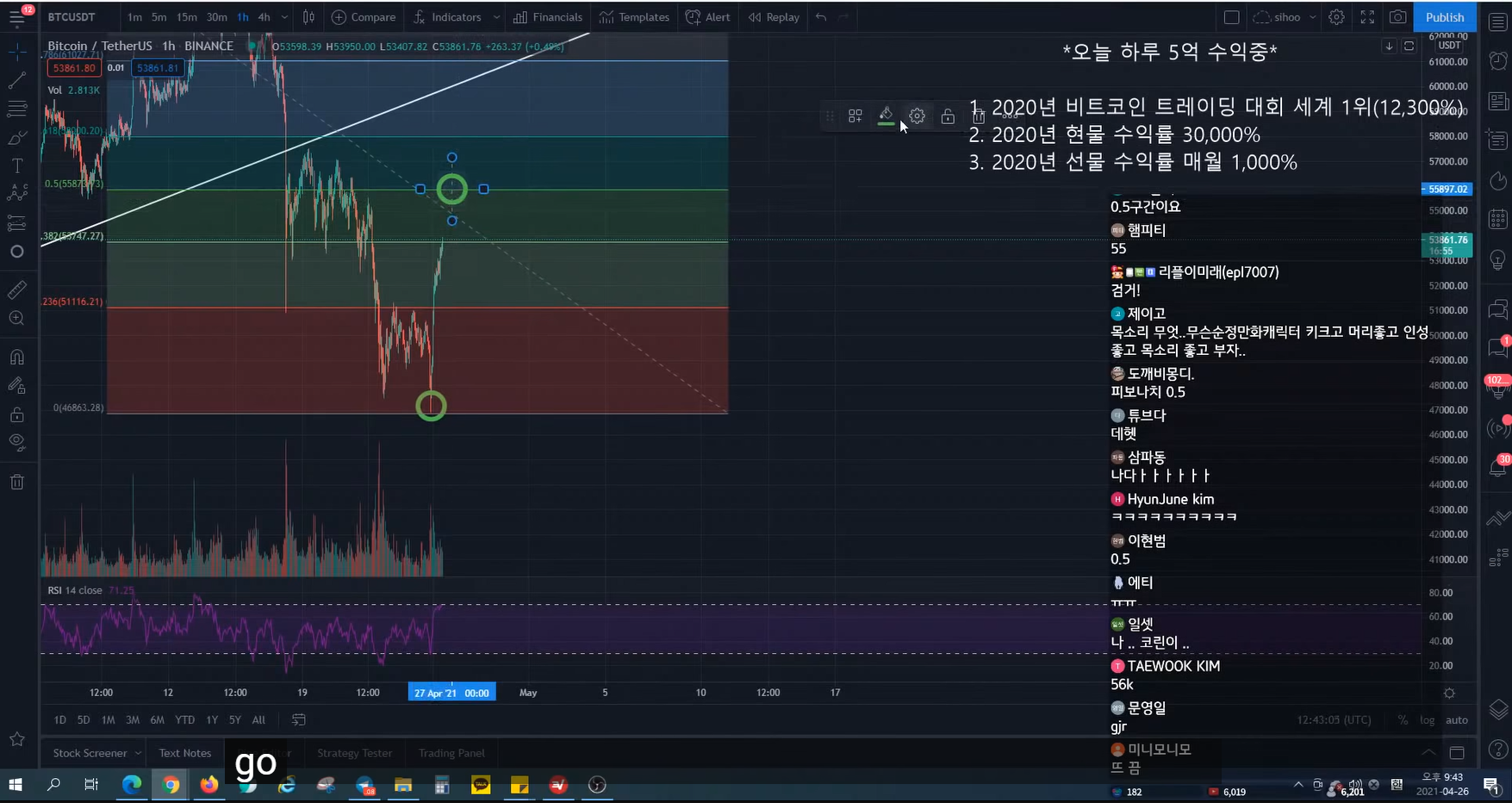Image resolution: width=1512 pixels, height=803 pixels.
Task: Toggle percent scale on price axis
Action: 1403,720
